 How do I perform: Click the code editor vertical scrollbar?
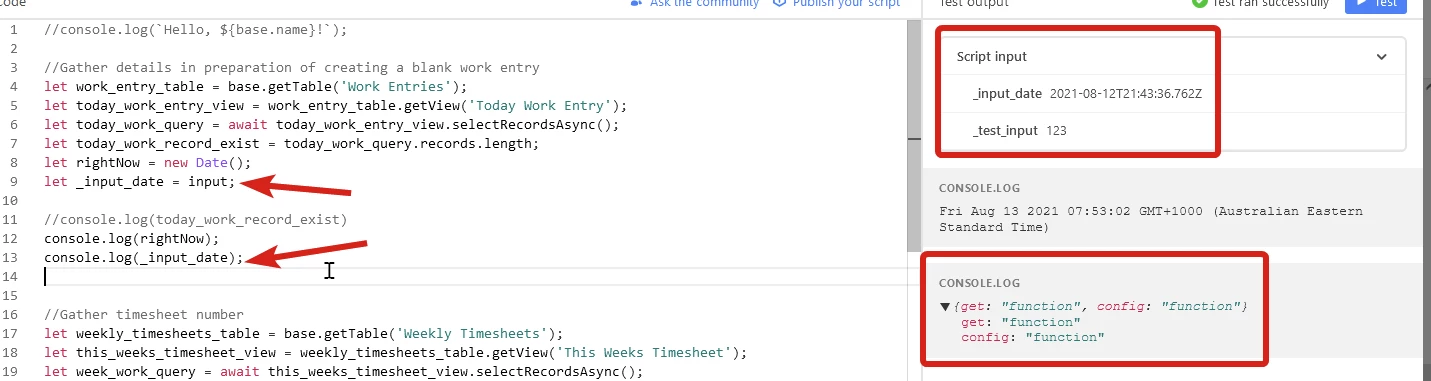click(x=914, y=135)
